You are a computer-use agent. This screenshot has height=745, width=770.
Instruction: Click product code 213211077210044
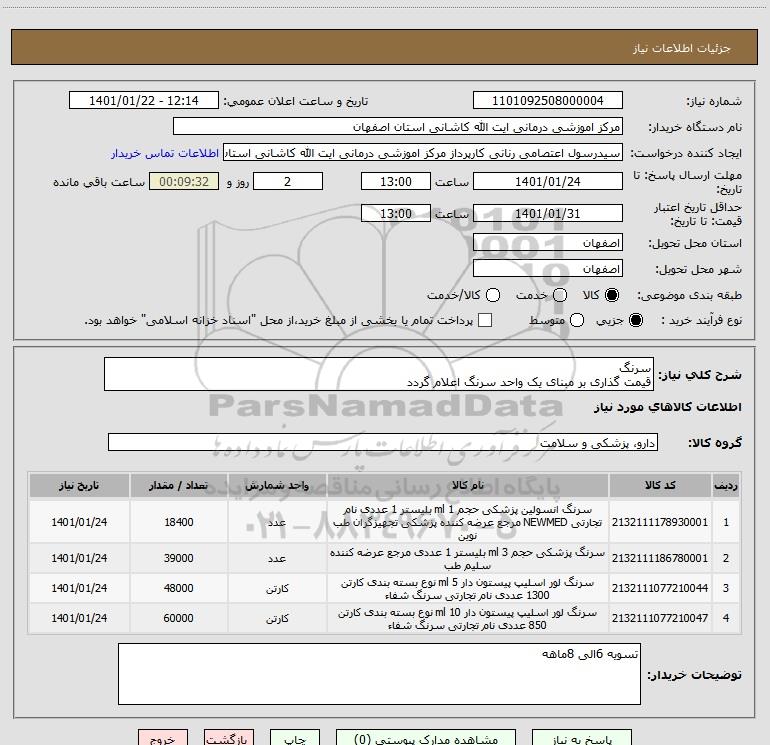(660, 588)
